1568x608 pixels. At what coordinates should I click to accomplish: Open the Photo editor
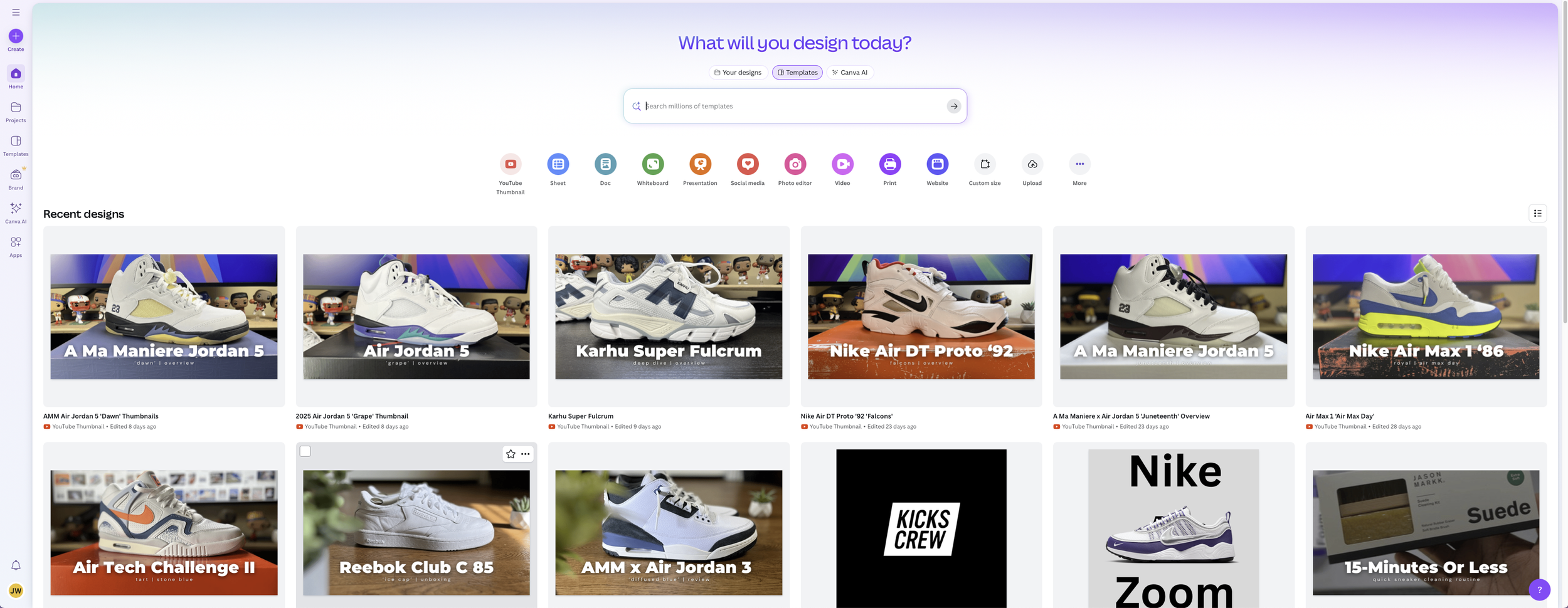(795, 164)
